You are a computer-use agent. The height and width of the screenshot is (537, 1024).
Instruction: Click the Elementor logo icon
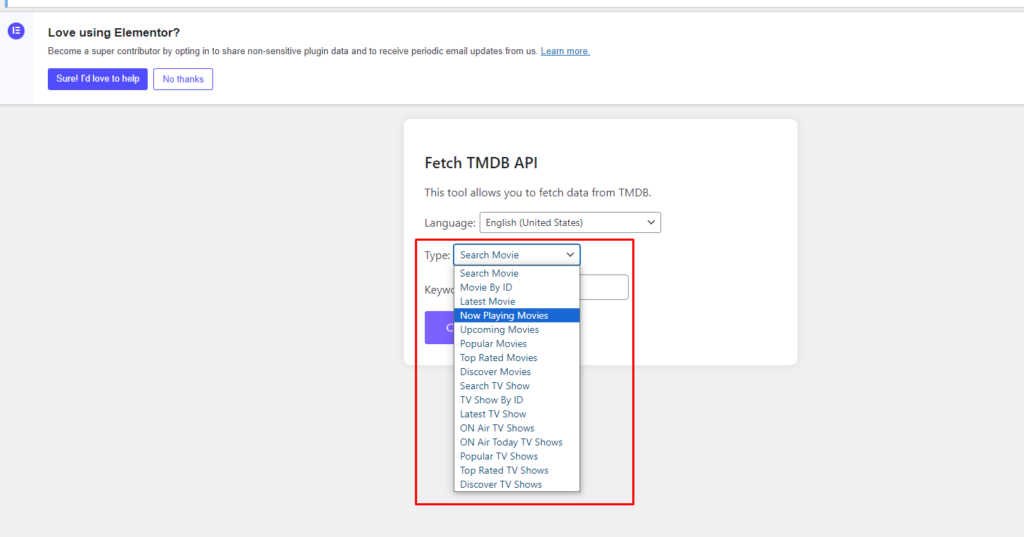tap(16, 31)
